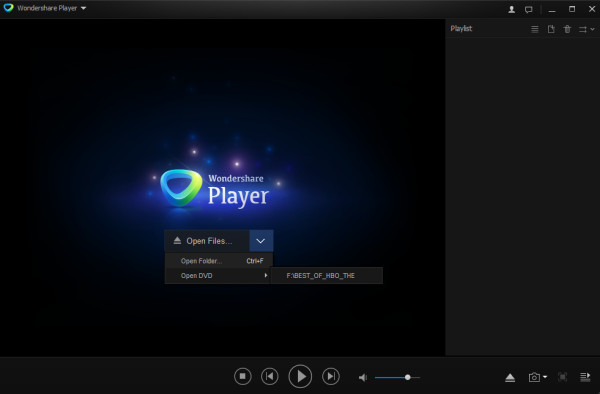Maximize the player window

point(572,9)
